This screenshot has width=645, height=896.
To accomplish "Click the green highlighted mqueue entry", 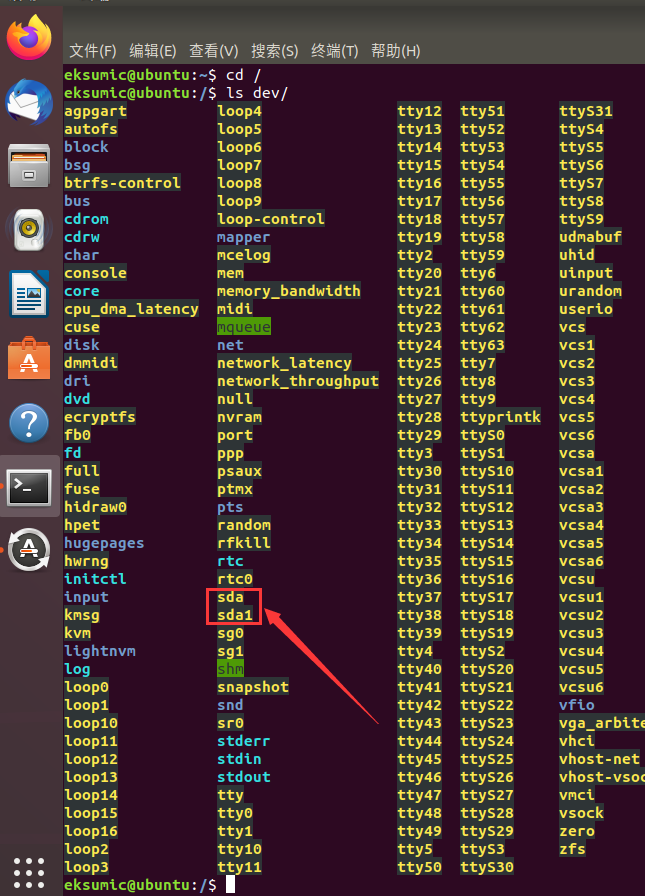I will (244, 327).
